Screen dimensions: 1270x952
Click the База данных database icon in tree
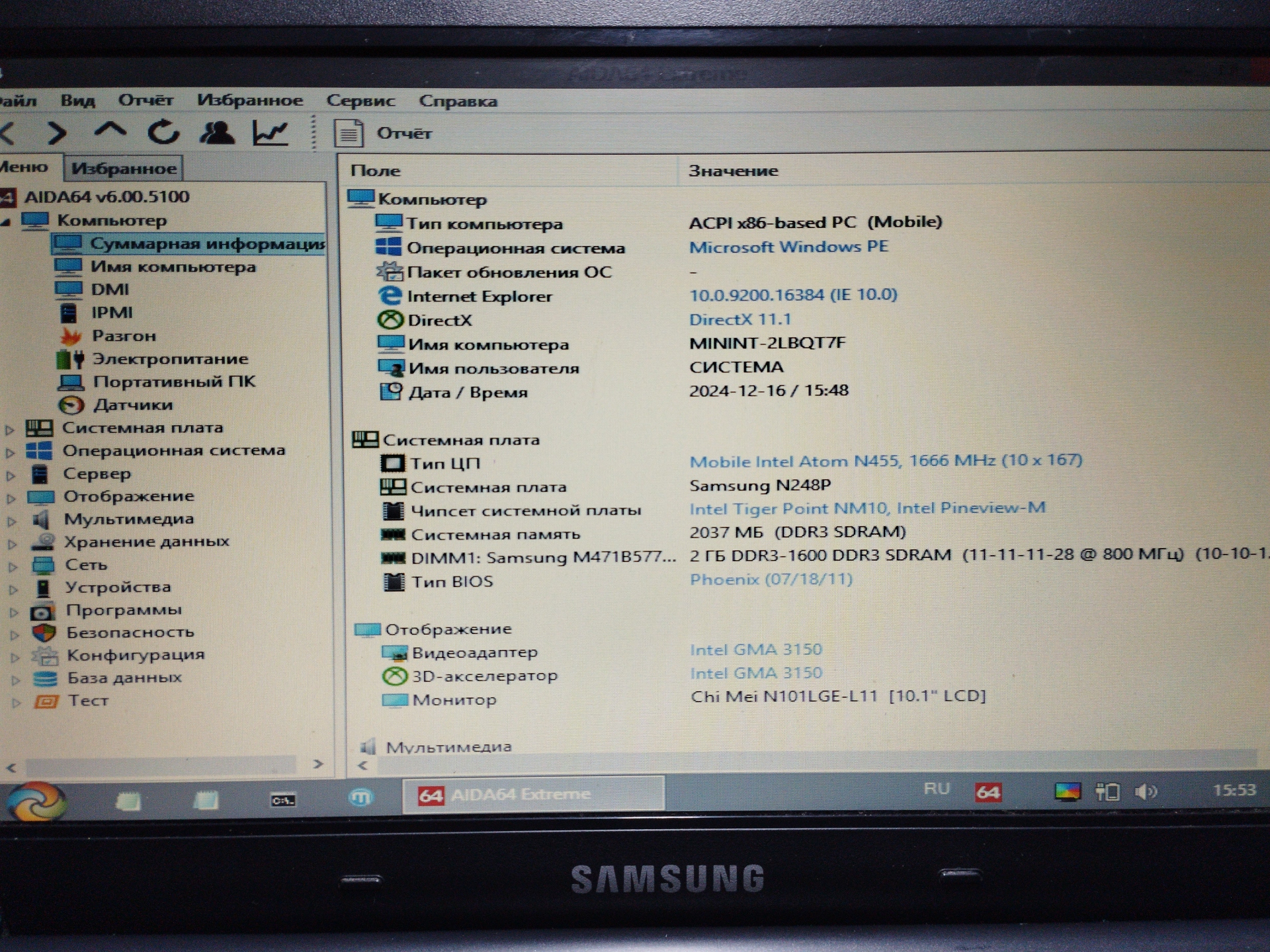[x=46, y=678]
